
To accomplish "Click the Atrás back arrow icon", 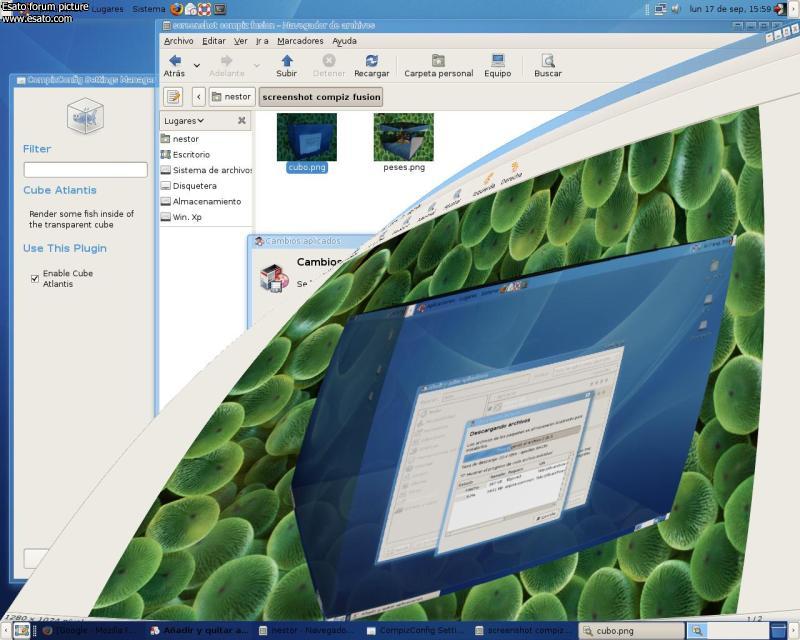I will [174, 61].
